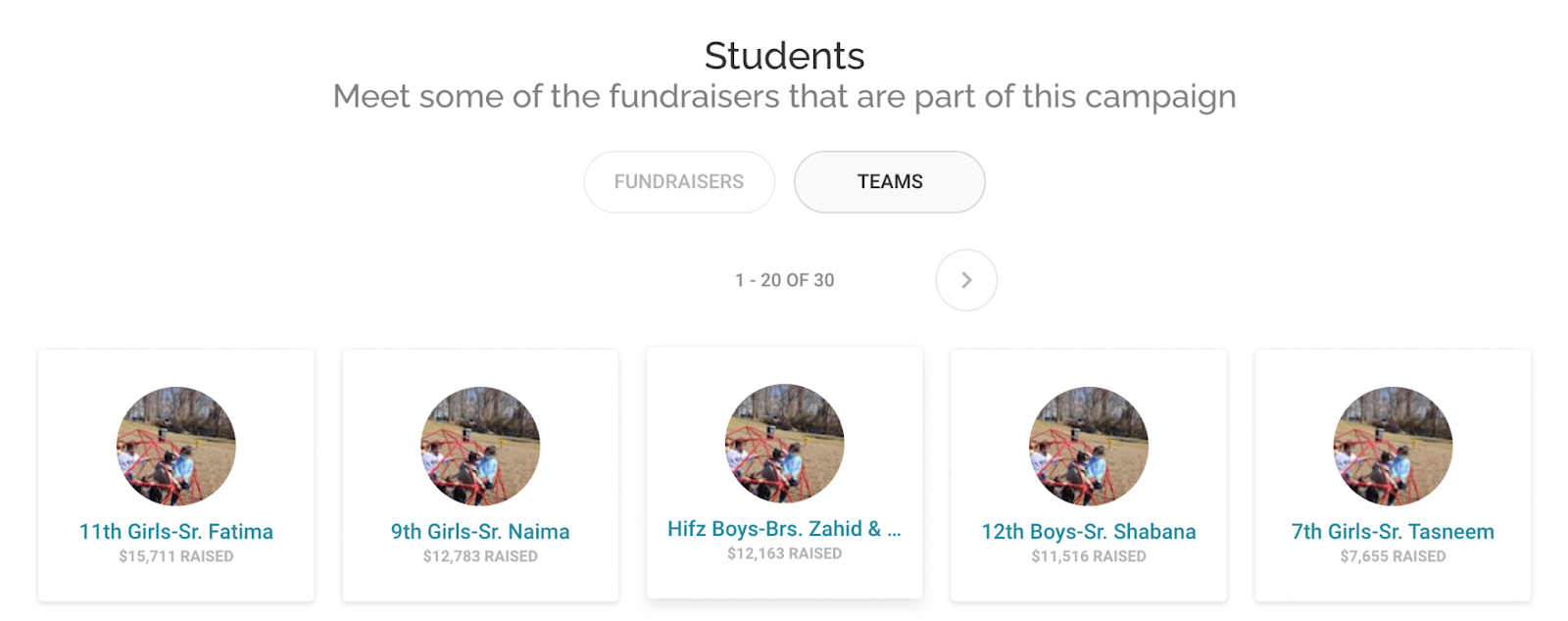Click the $11,516 raised amount
The width and height of the screenshot is (1568, 621).
tap(1089, 556)
